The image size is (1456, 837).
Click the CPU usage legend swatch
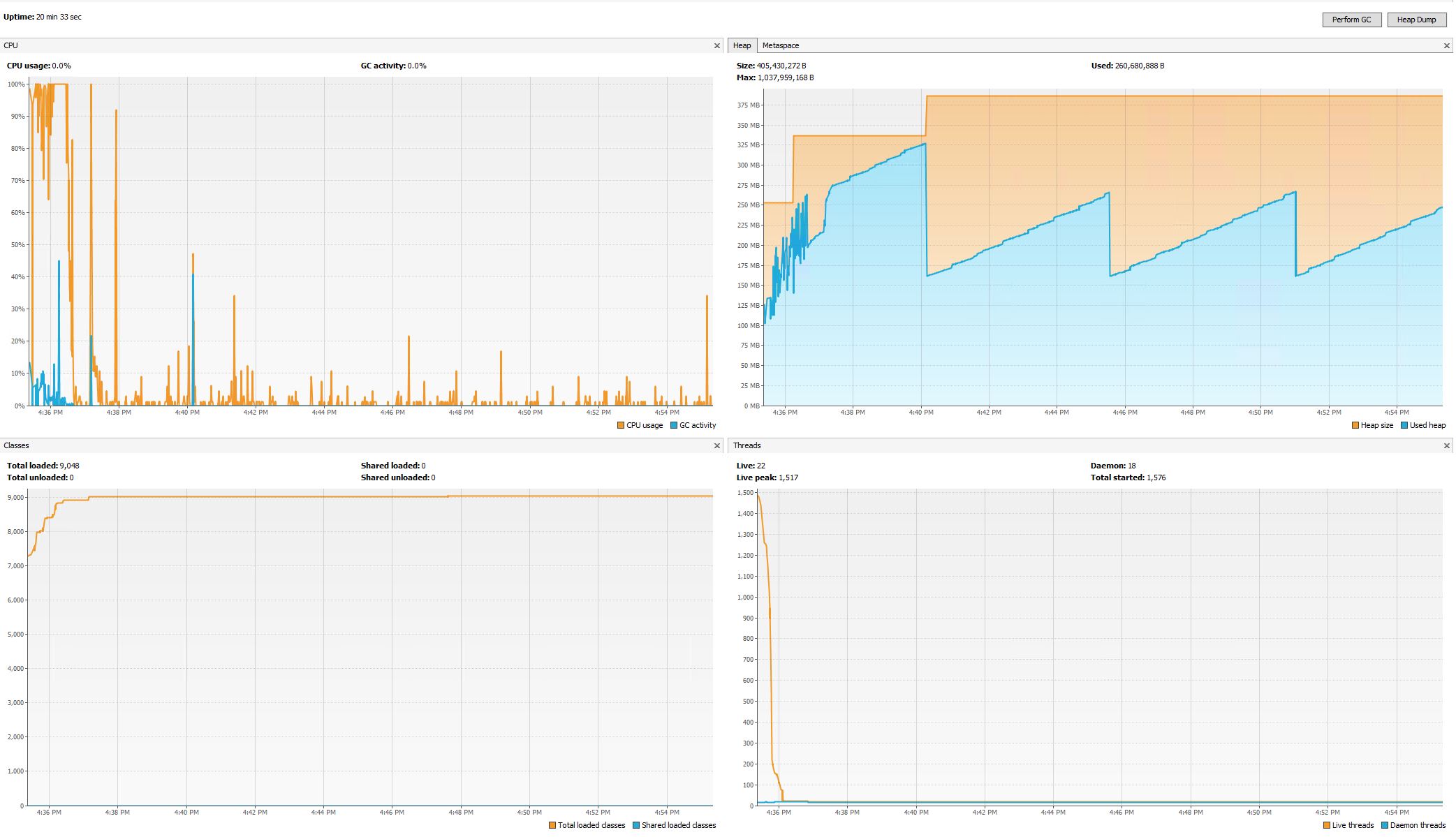(621, 425)
